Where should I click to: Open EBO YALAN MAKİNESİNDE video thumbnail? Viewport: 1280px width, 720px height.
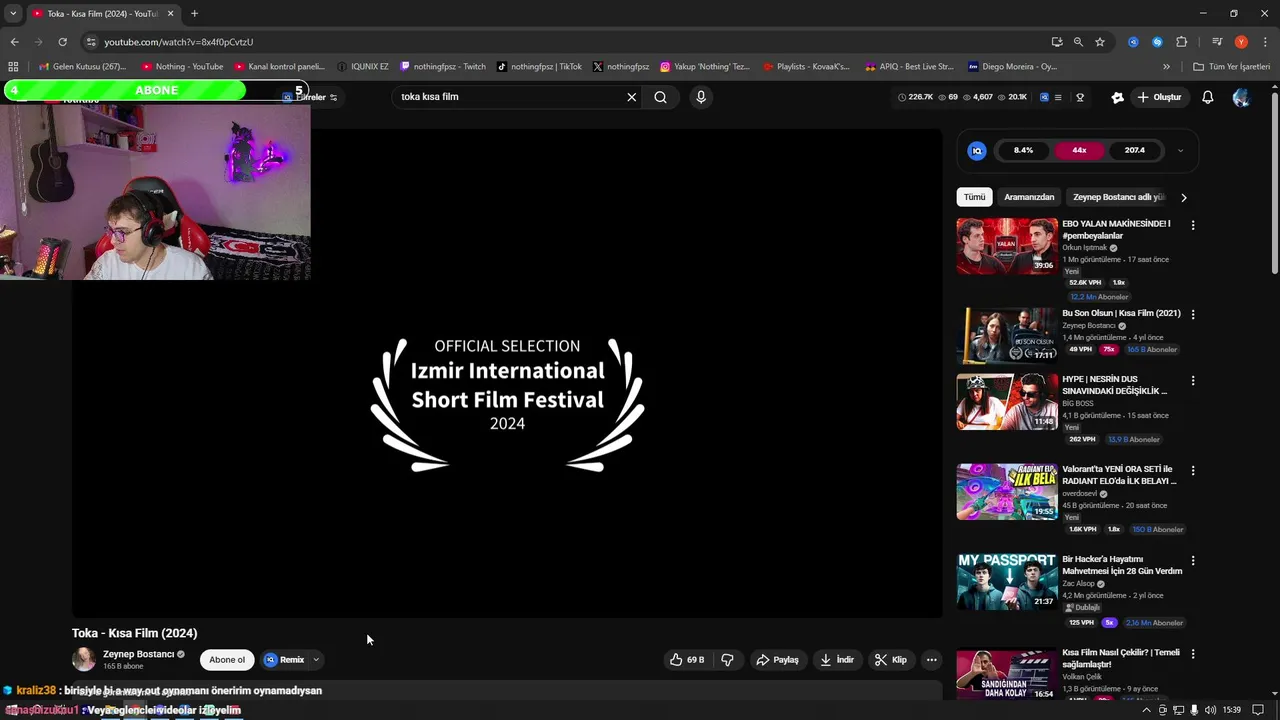[x=1007, y=246]
